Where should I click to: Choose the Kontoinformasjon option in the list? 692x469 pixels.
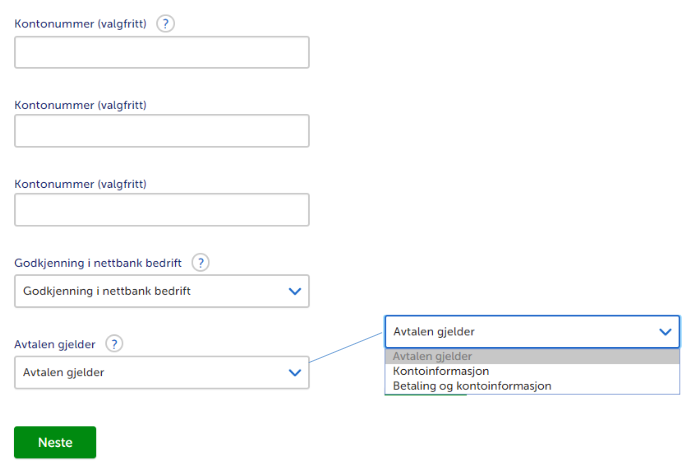pos(441,371)
